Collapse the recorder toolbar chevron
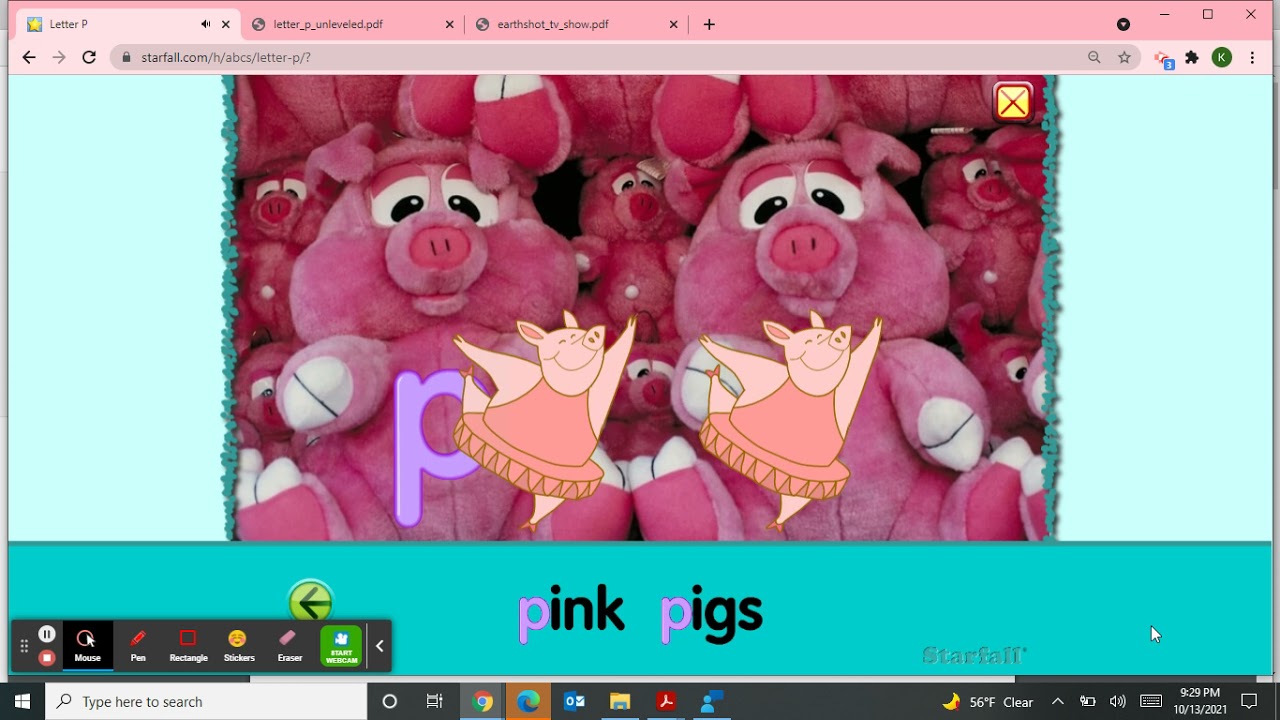The height and width of the screenshot is (720, 1280). (380, 646)
